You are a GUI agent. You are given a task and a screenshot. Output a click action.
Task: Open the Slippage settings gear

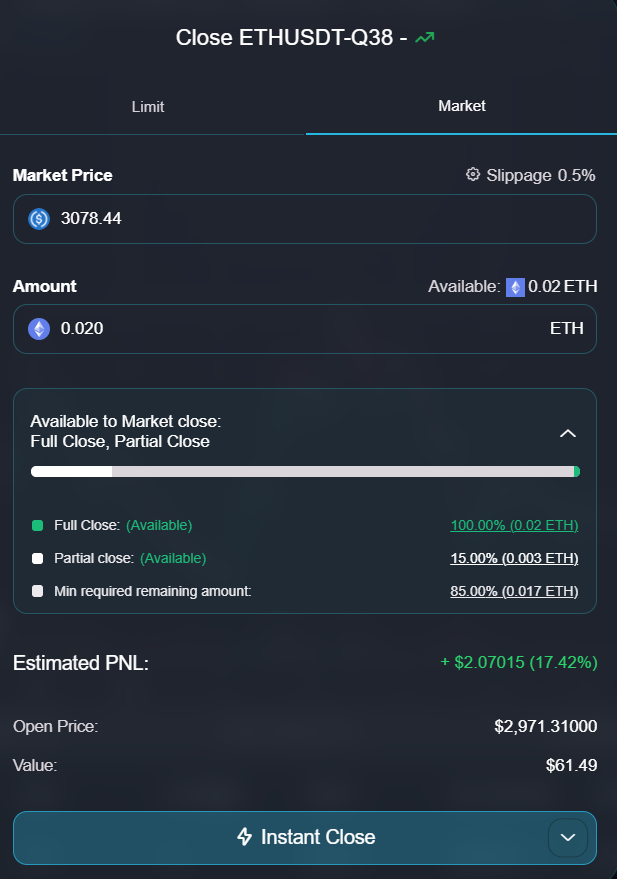pyautogui.click(x=472, y=174)
